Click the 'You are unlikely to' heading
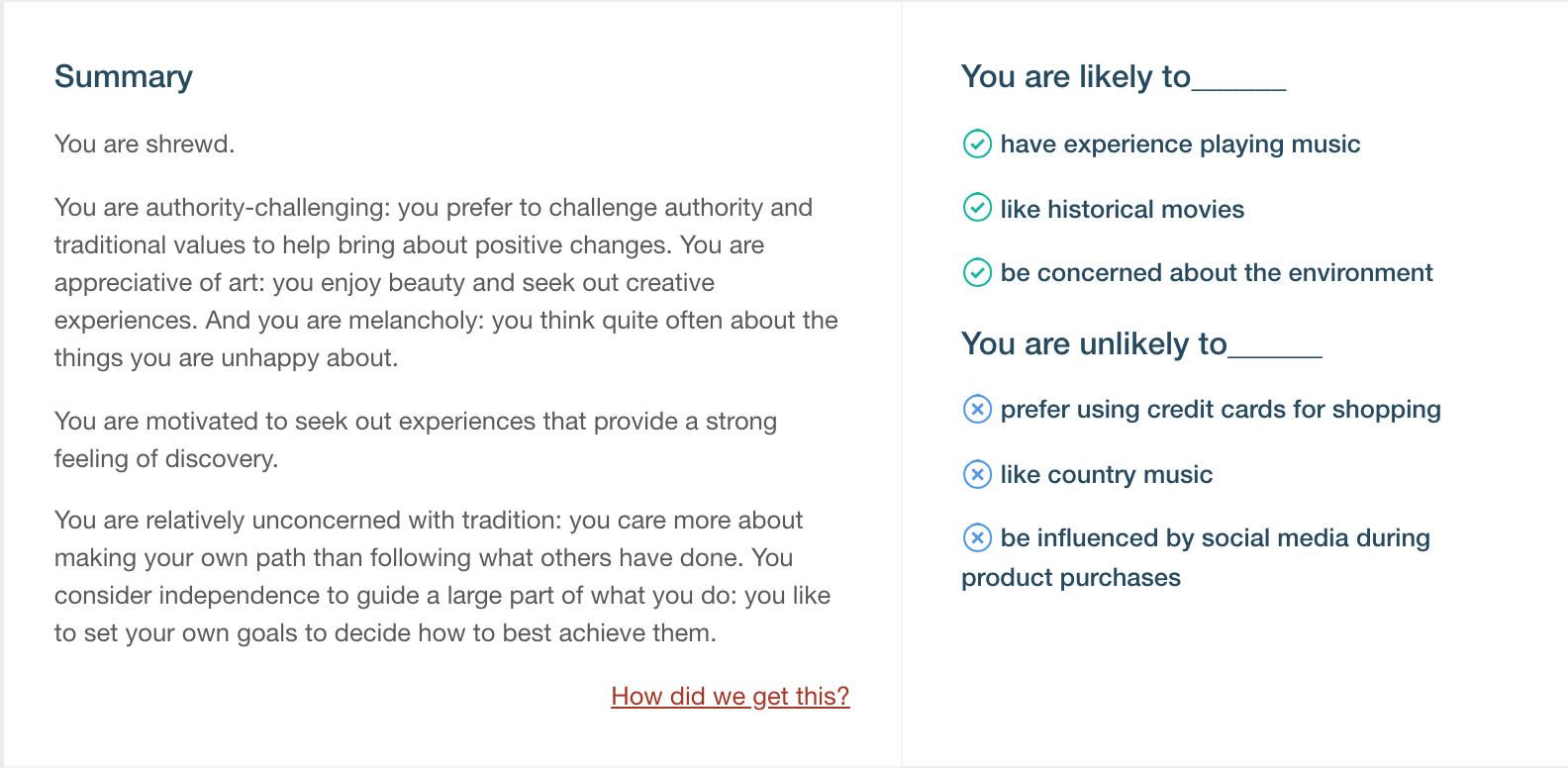The height and width of the screenshot is (768, 1568). click(x=1141, y=344)
